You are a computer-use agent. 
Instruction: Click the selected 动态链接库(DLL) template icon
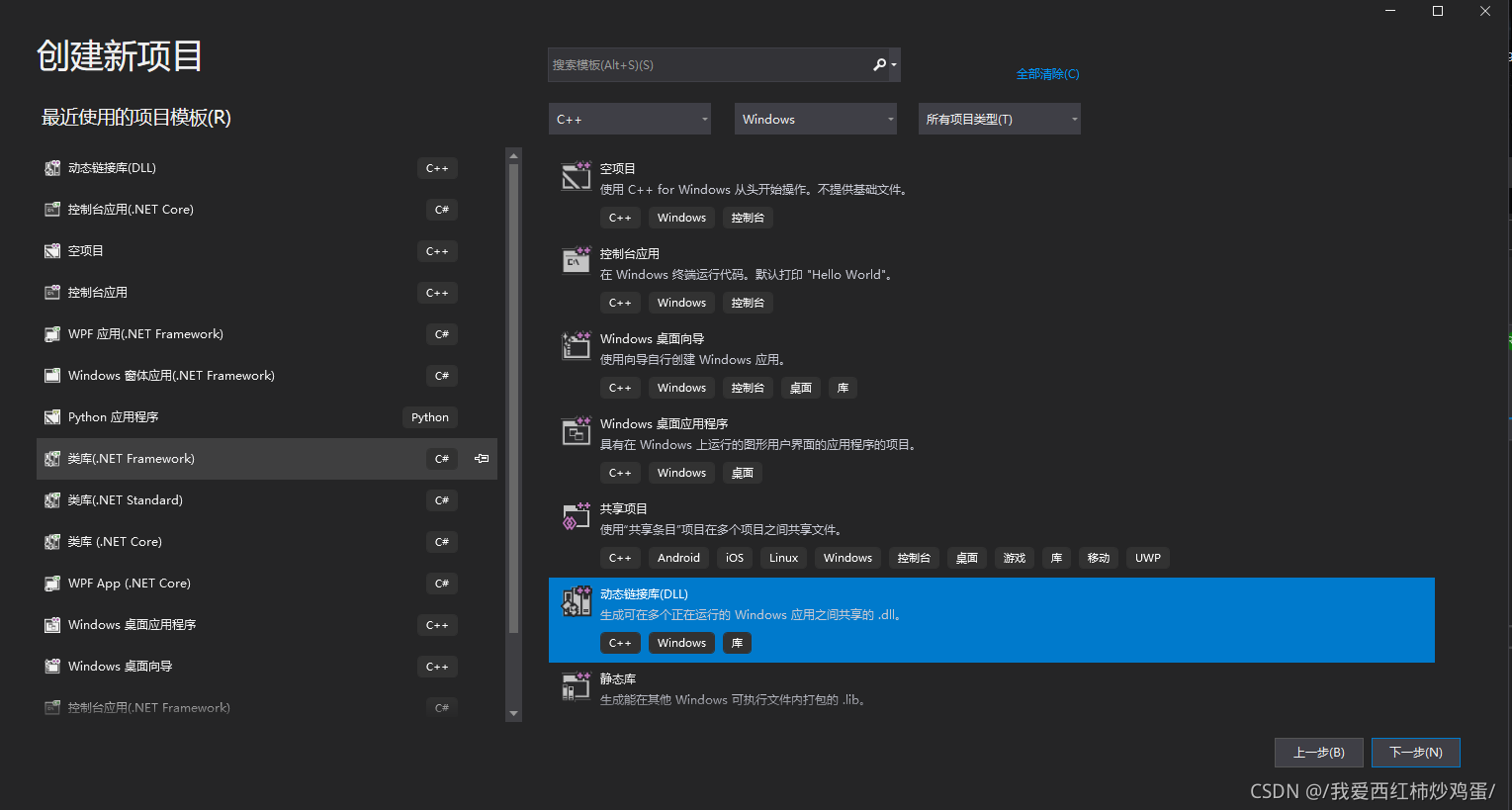click(x=577, y=600)
